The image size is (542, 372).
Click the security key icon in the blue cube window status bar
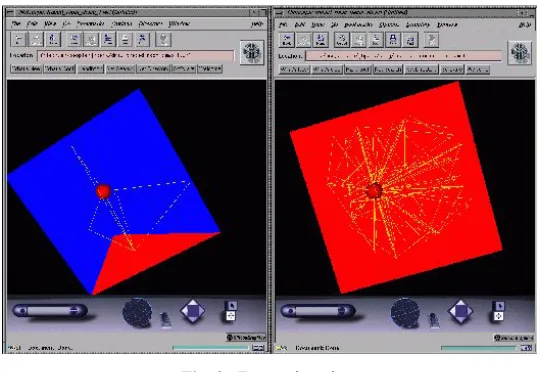point(13,347)
